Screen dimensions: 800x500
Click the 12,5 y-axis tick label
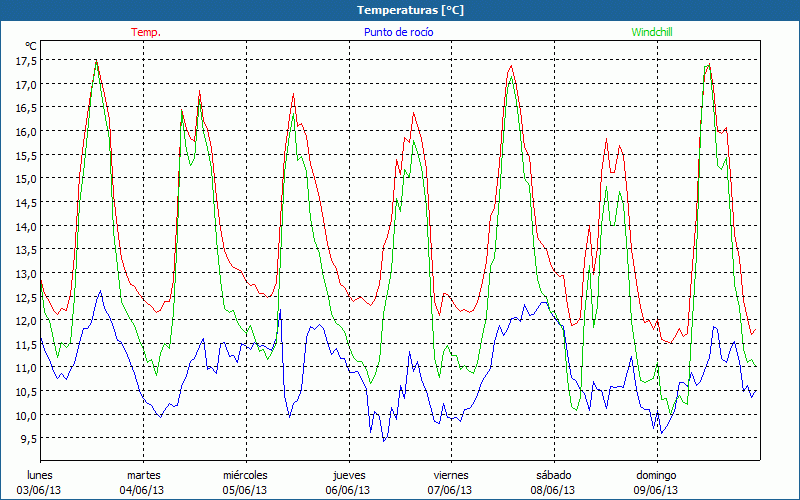tap(26, 296)
